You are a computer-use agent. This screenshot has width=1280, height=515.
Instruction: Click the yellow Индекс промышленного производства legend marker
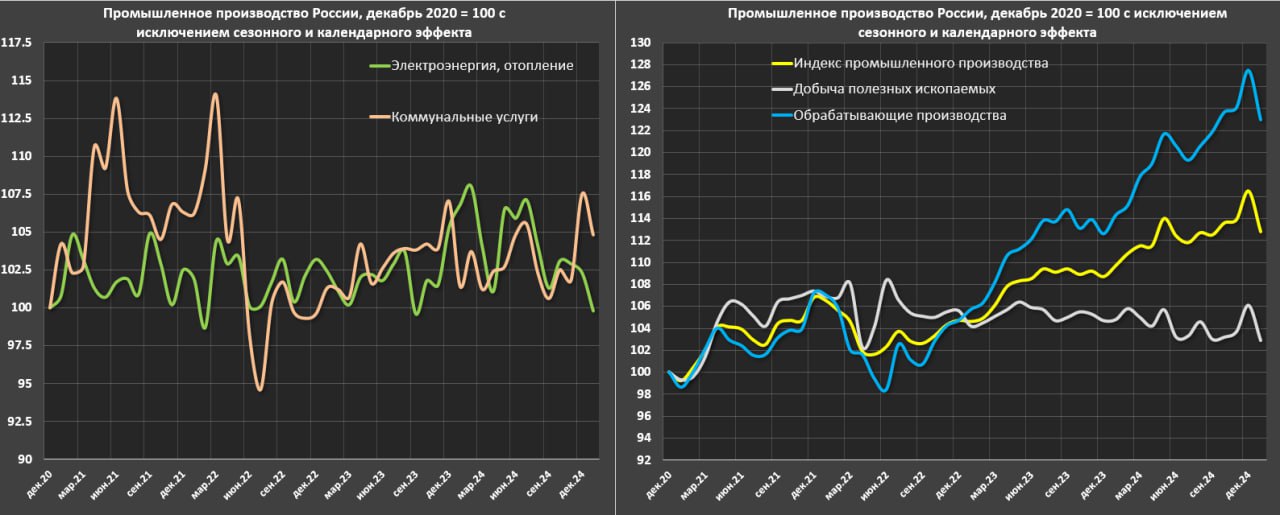780,64
